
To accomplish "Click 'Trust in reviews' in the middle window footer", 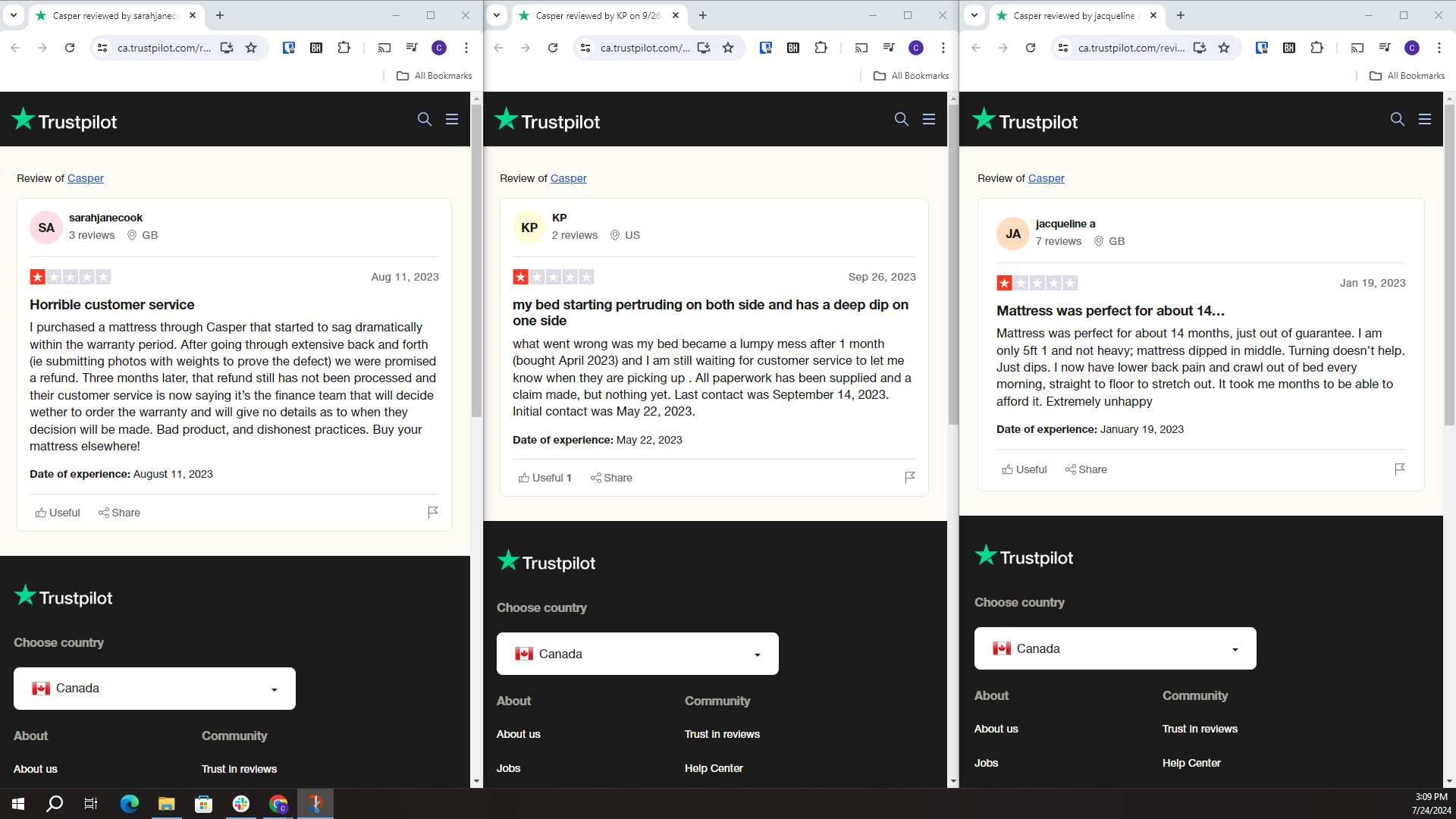I will (x=722, y=734).
